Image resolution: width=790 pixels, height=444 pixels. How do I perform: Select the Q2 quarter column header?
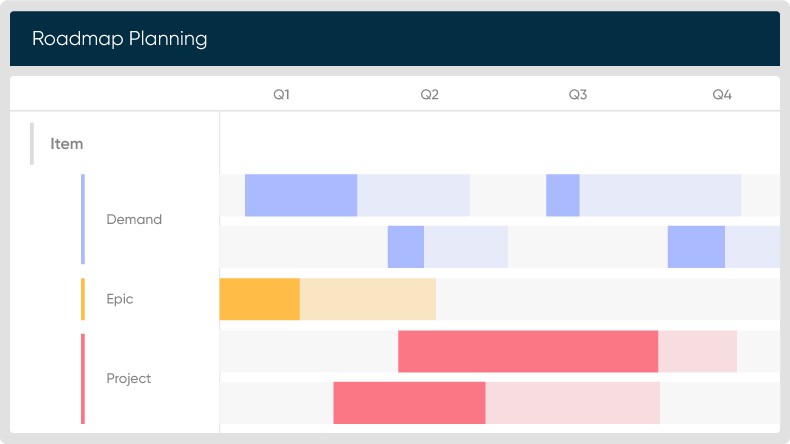coord(429,95)
